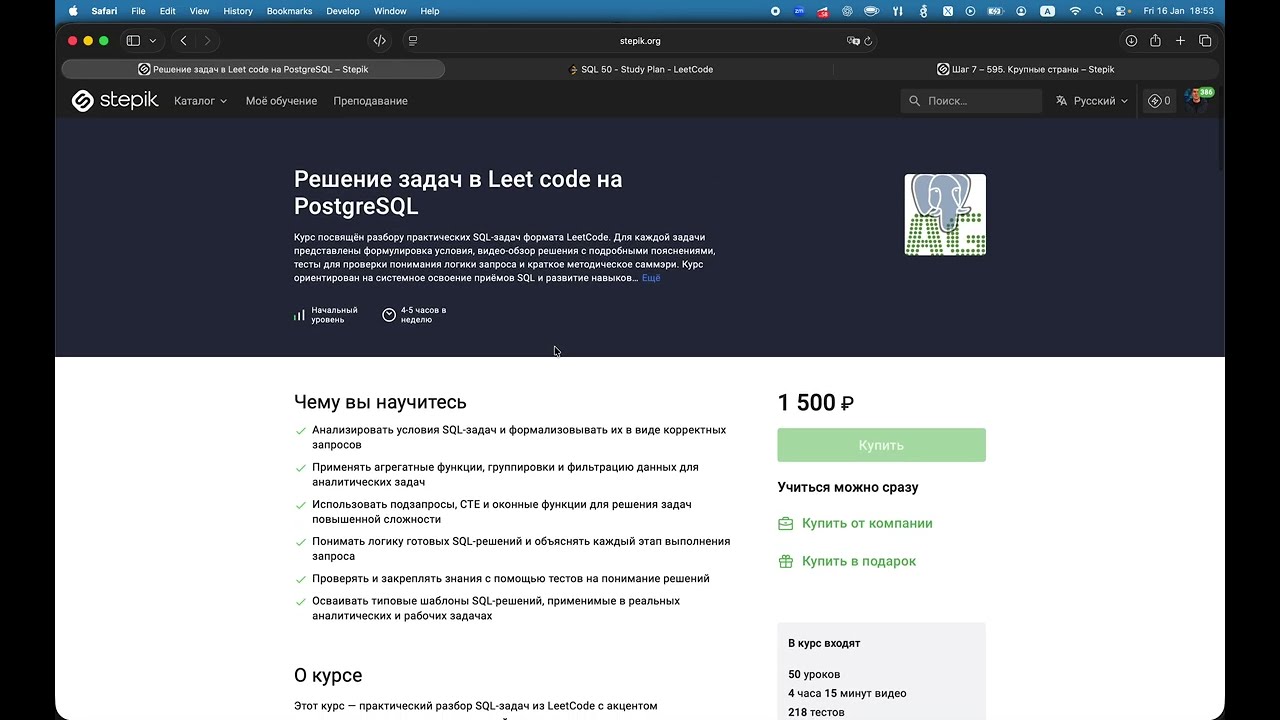Go back with the Safari back arrow
Viewport: 1280px width, 720px height.
pyautogui.click(x=184, y=41)
